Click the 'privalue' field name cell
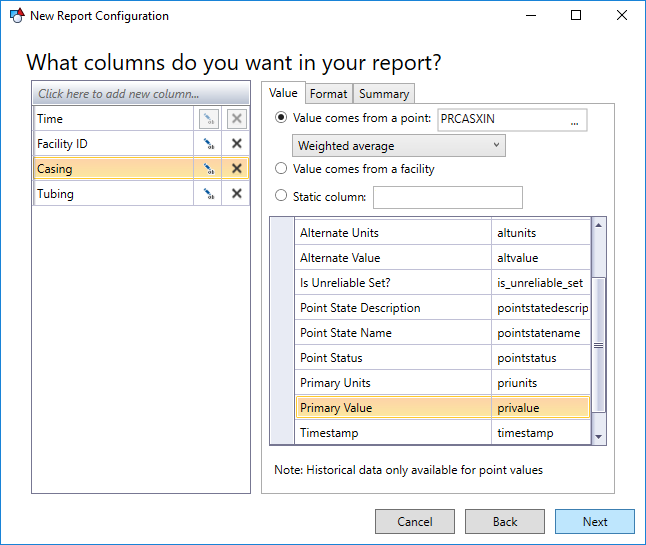 tap(541, 408)
